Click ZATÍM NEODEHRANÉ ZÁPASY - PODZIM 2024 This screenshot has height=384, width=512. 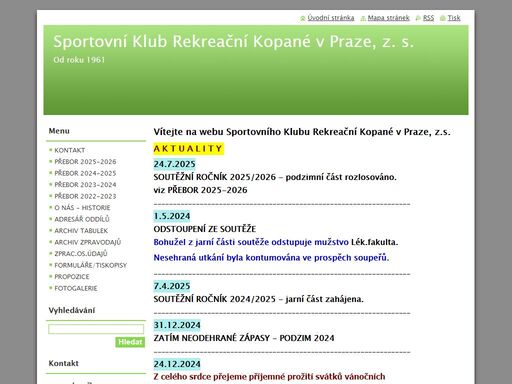tap(244, 338)
